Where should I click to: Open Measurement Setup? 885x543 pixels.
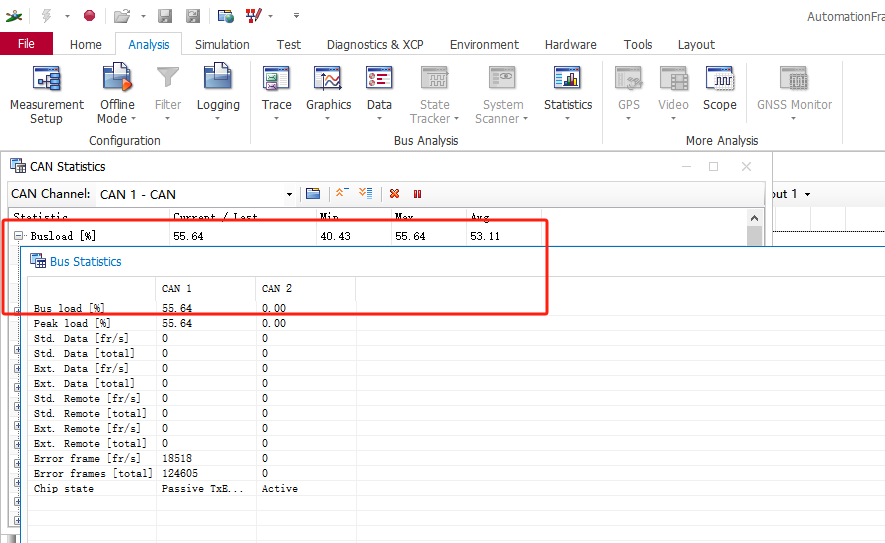pos(46,94)
